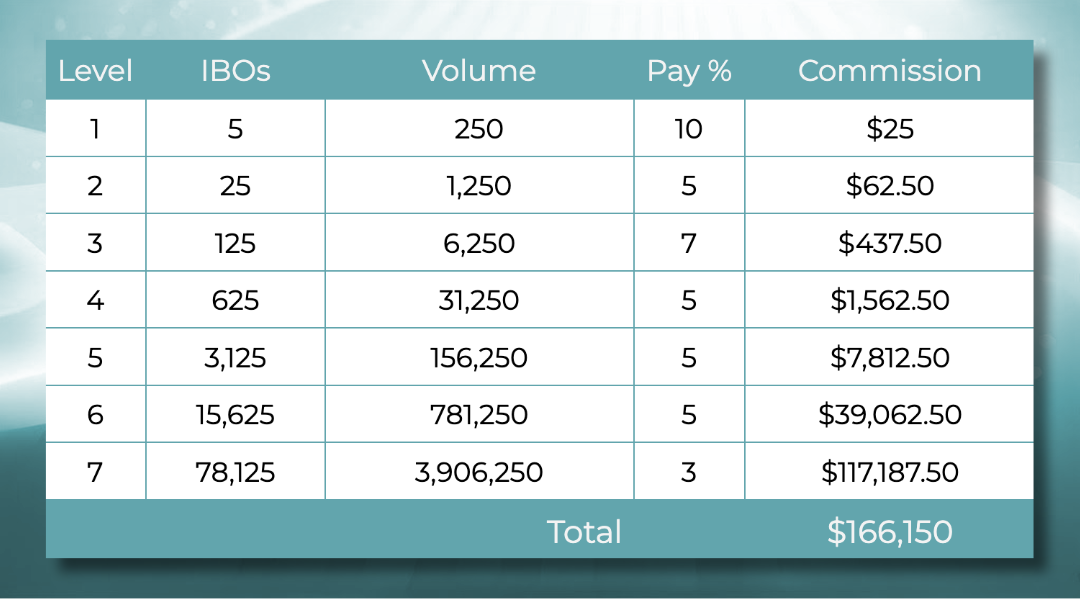The width and height of the screenshot is (1080, 600).
Task: Click the $166,150 total amount
Action: pos(889,532)
